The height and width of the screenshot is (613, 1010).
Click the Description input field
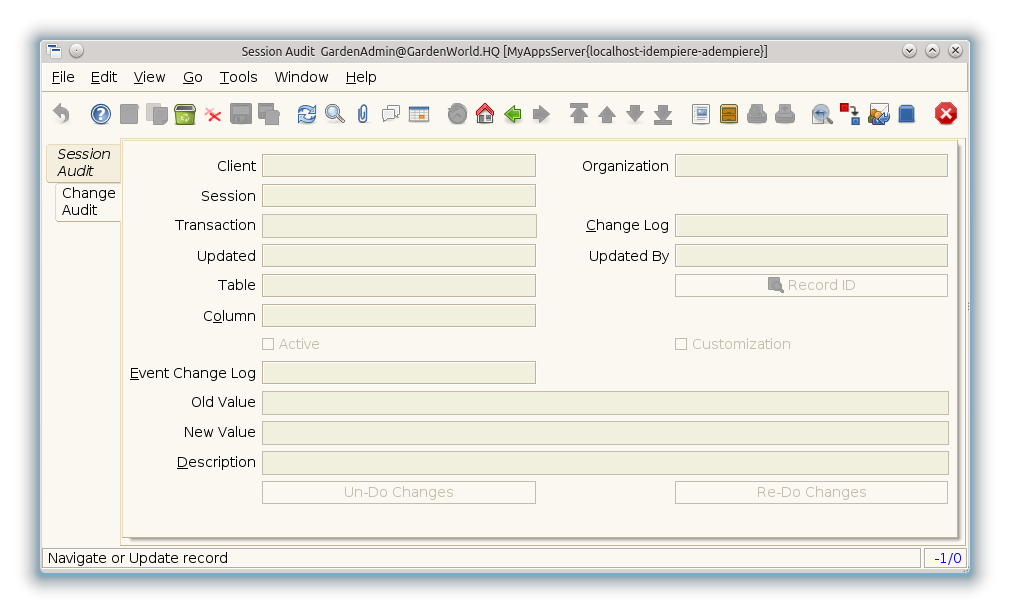coord(605,462)
